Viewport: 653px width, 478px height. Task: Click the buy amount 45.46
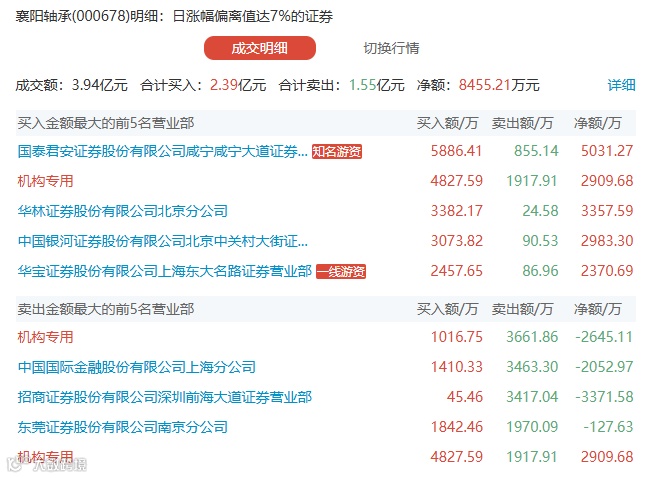pos(464,396)
